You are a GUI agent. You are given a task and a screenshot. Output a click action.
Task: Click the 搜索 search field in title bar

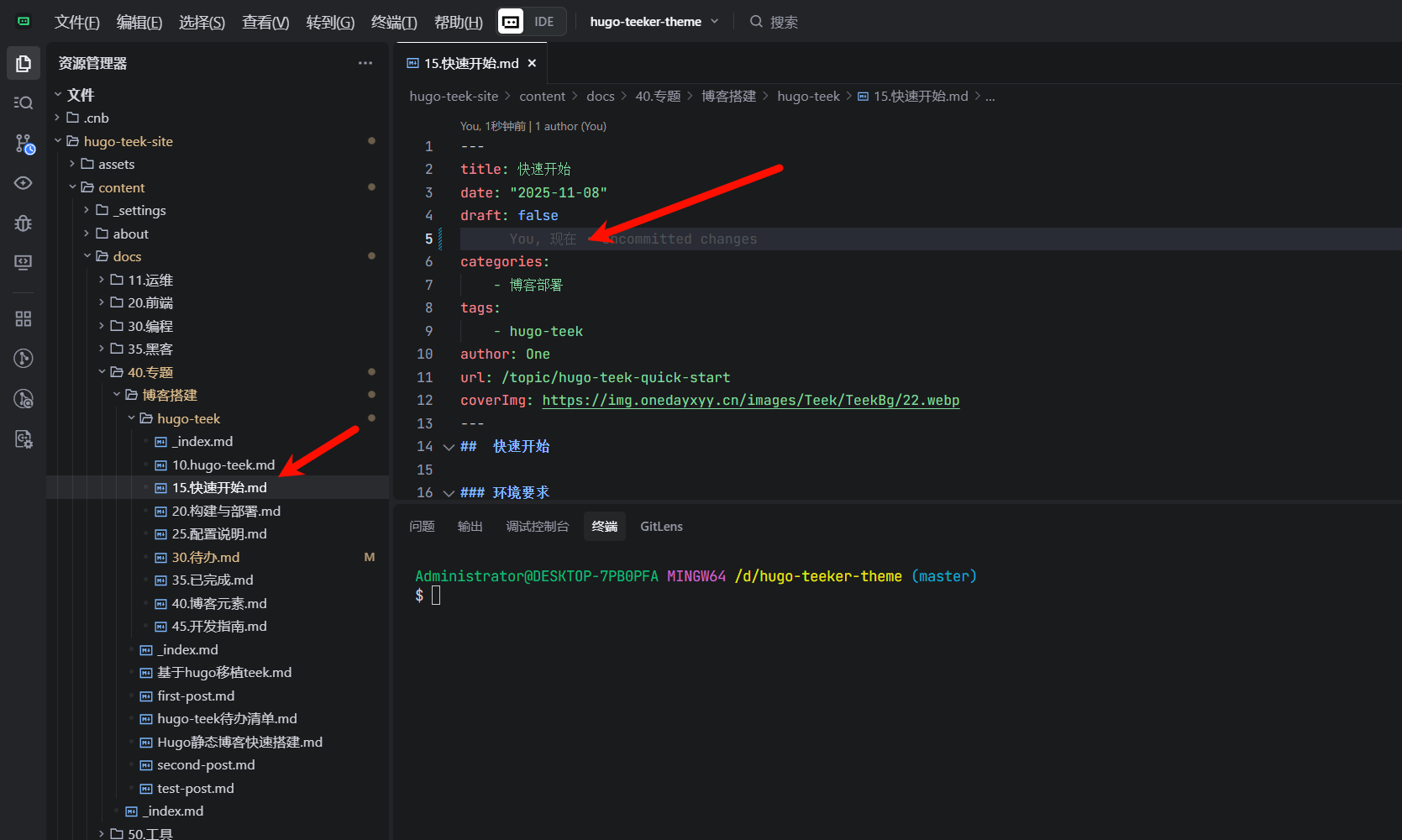pyautogui.click(x=783, y=22)
